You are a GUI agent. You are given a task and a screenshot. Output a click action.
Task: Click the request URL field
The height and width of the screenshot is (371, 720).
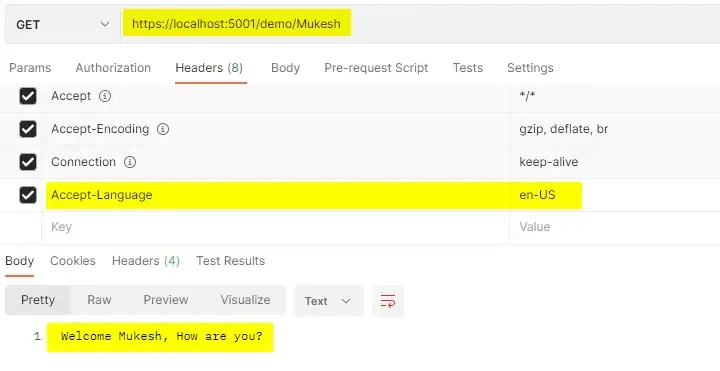click(x=420, y=24)
